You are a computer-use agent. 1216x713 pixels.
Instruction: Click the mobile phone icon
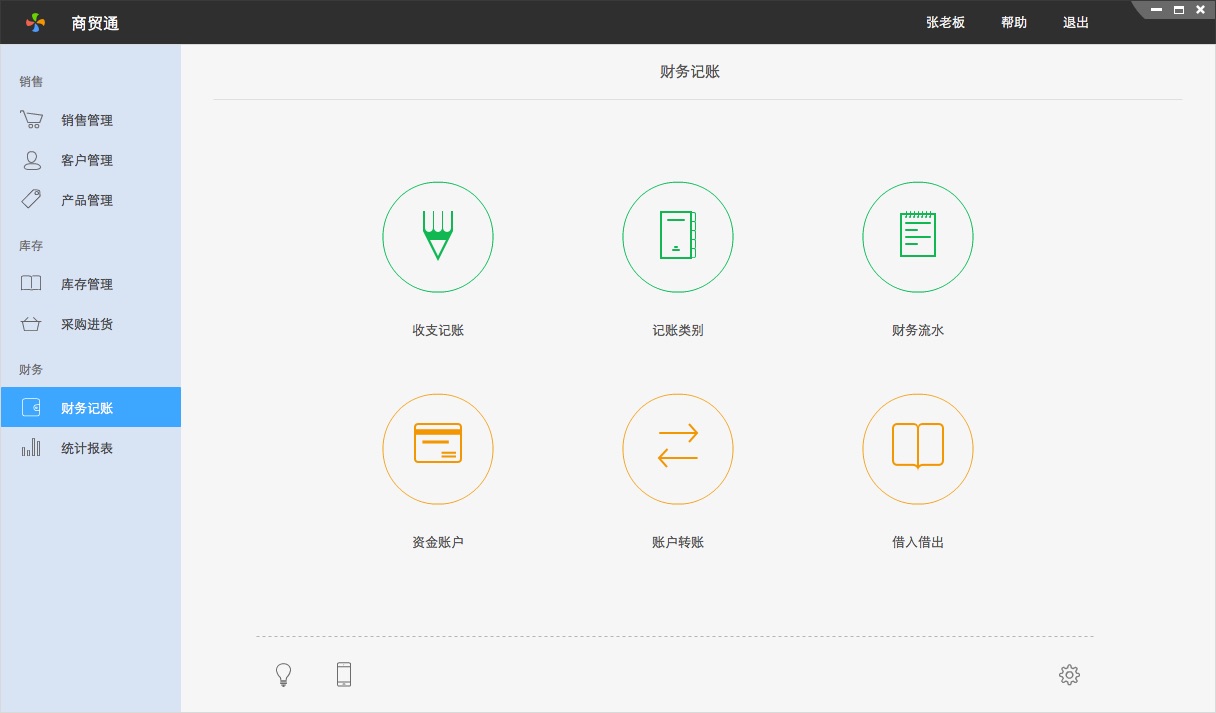click(x=343, y=675)
